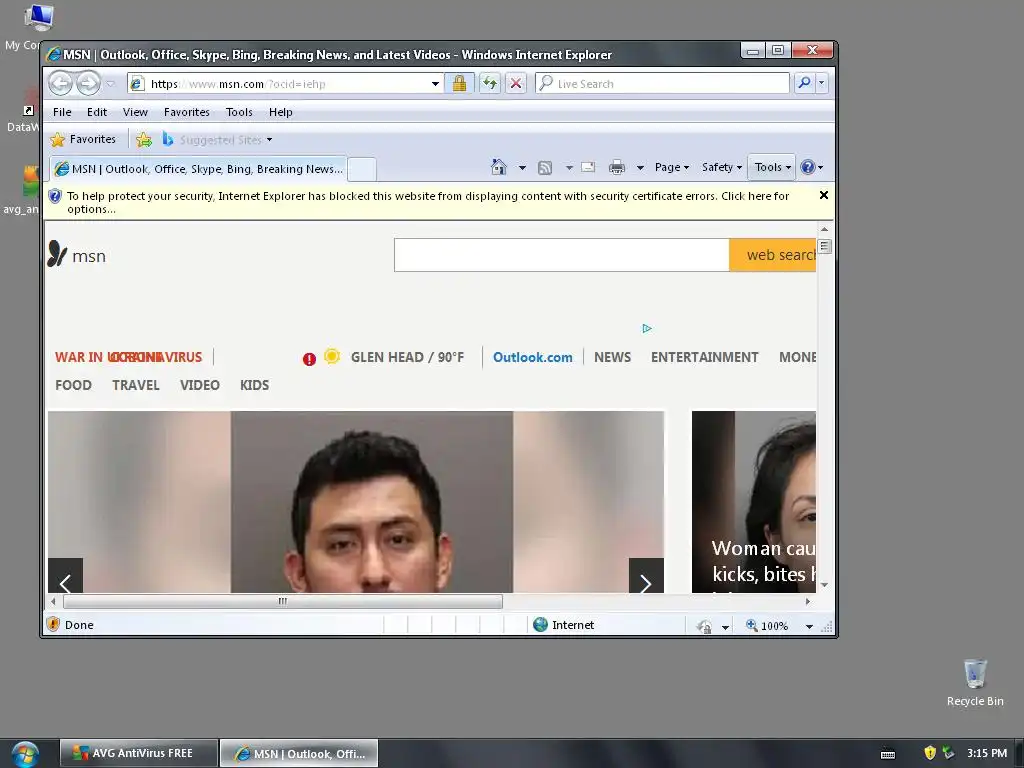Open the Page command bar menu
Screen dimensions: 1024x768
tap(672, 167)
